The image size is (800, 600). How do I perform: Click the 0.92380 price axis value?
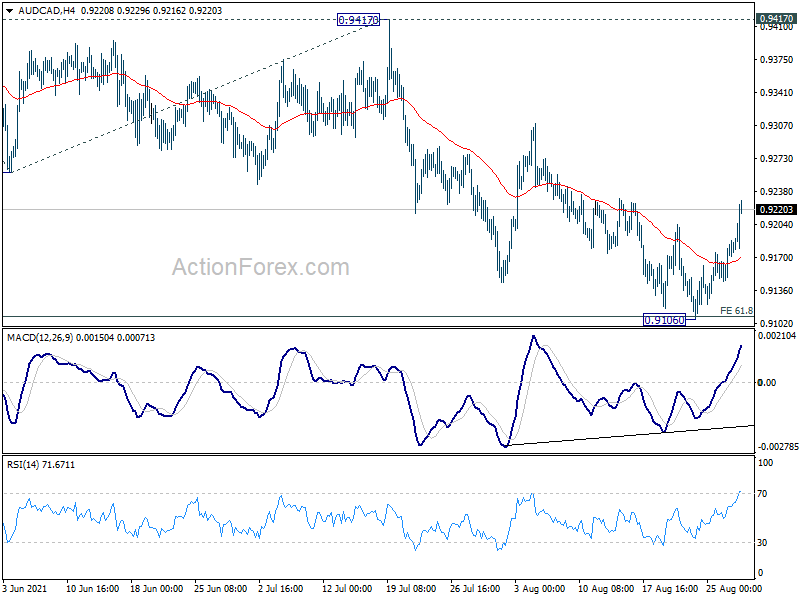777,192
